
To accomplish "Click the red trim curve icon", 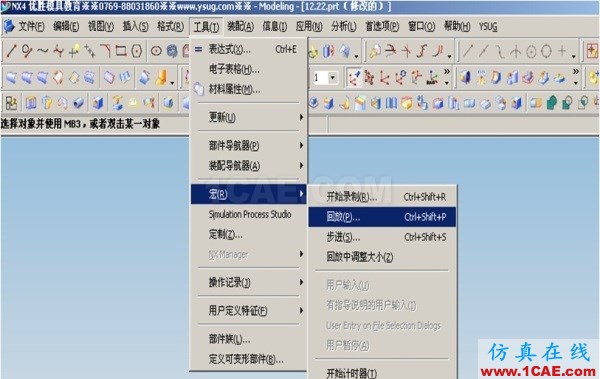I will (390, 51).
